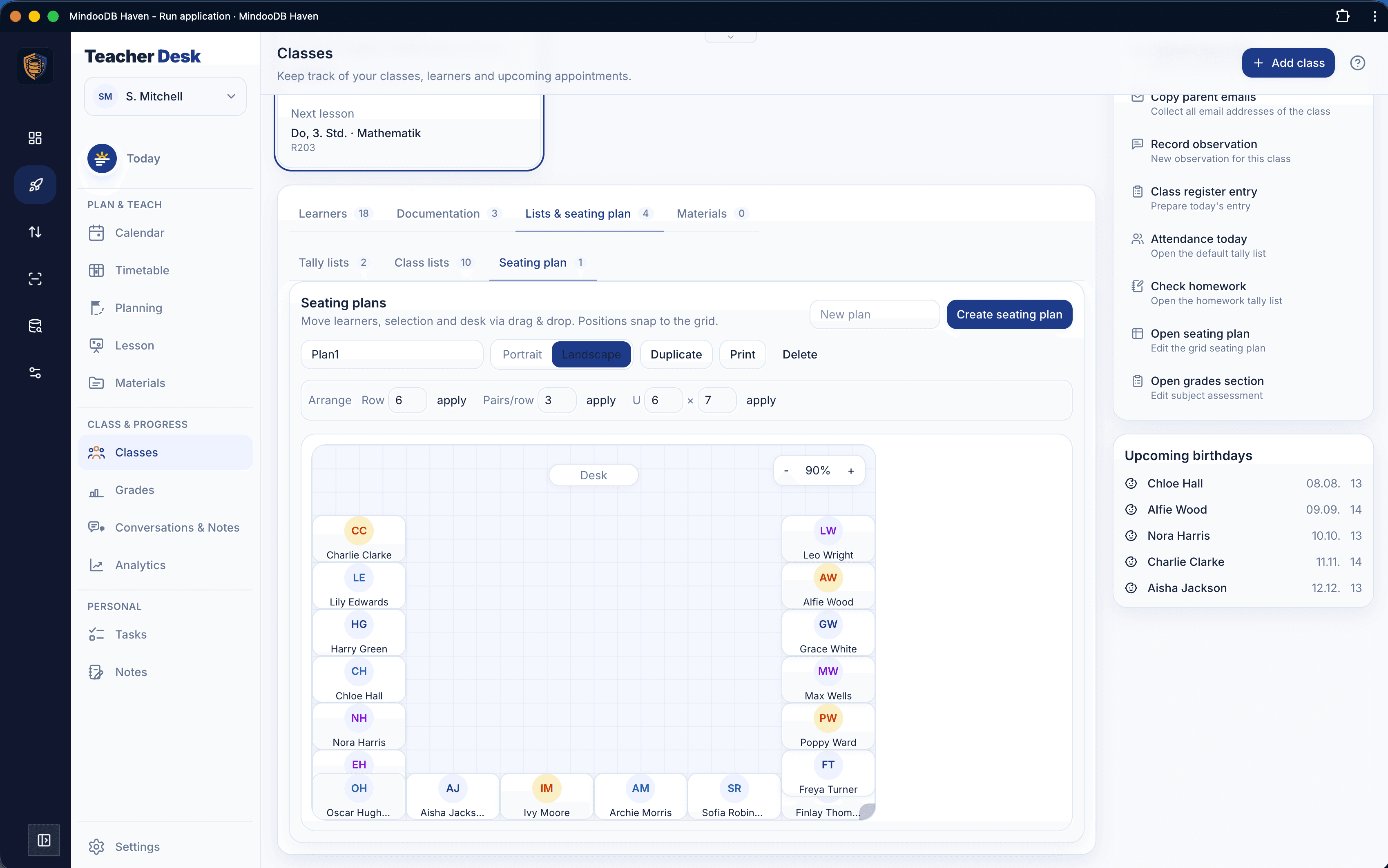
Task: Open the database search icon in rail
Action: (35, 326)
